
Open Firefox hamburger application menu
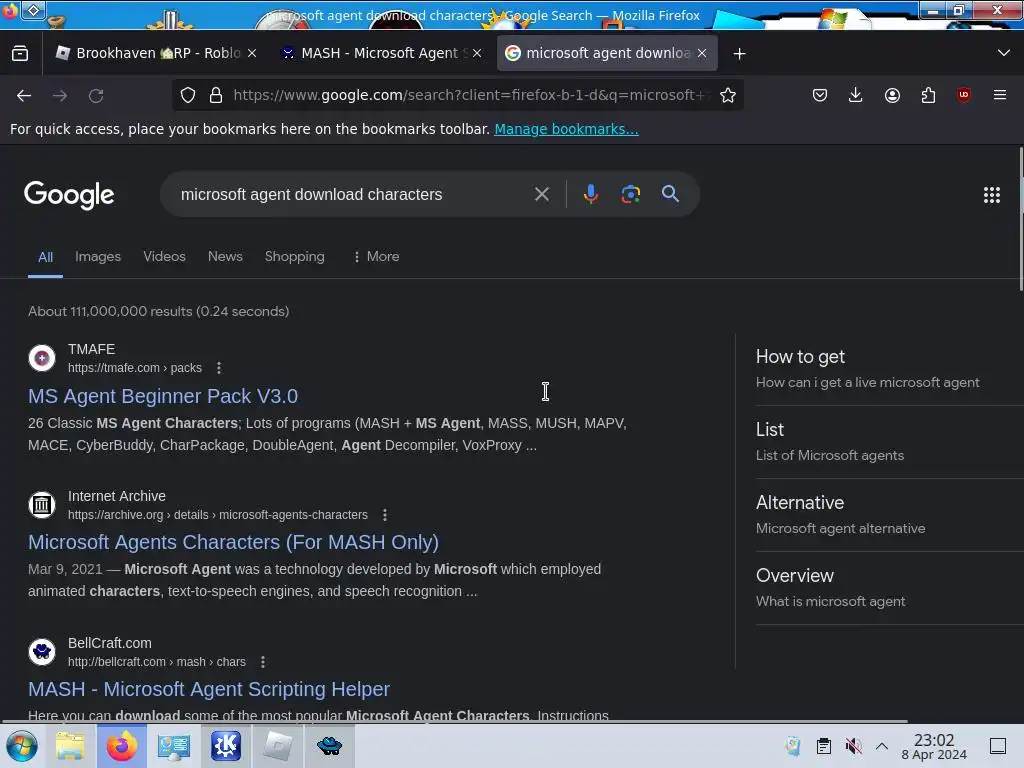click(1000, 95)
